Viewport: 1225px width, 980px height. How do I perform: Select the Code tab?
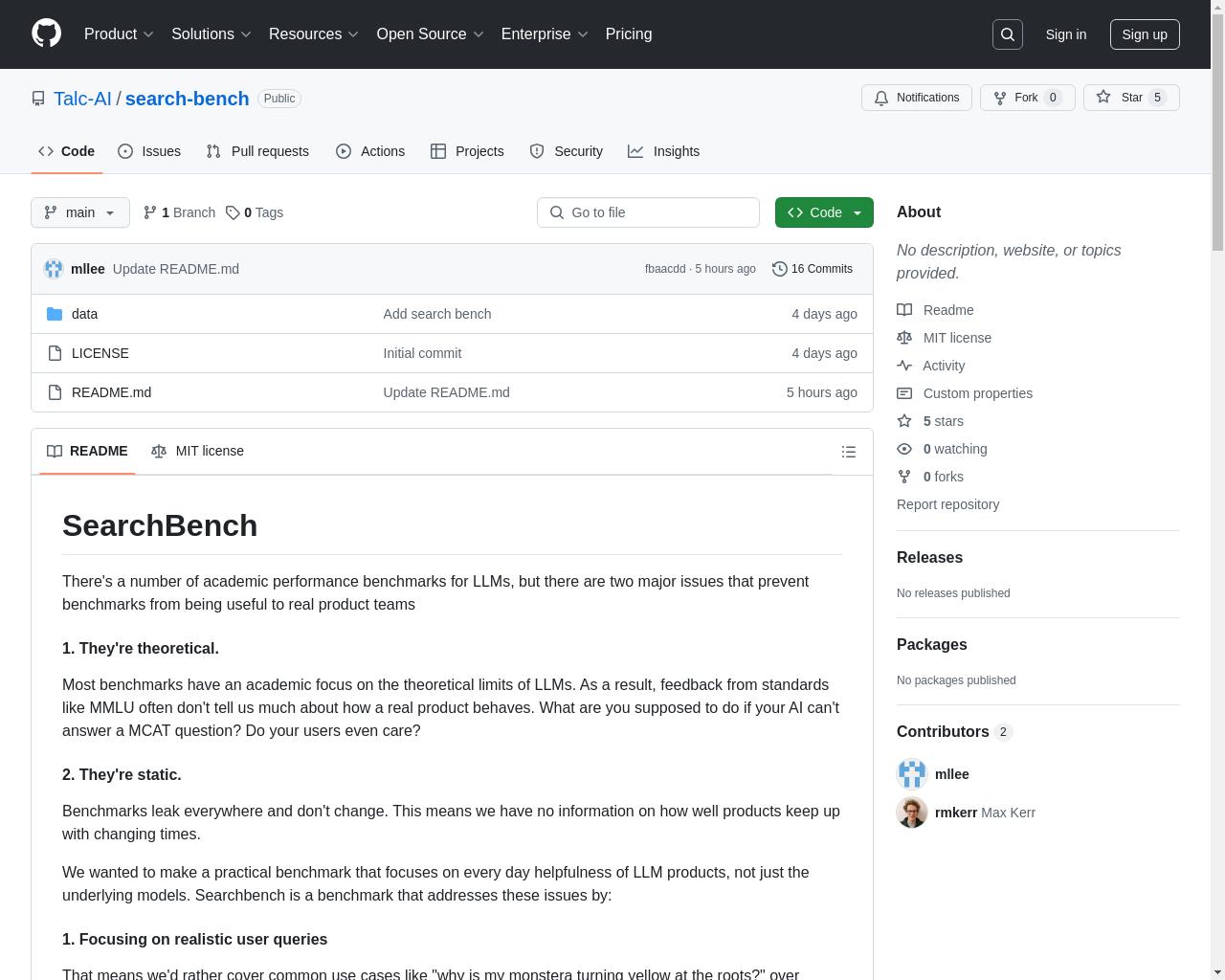tap(67, 151)
